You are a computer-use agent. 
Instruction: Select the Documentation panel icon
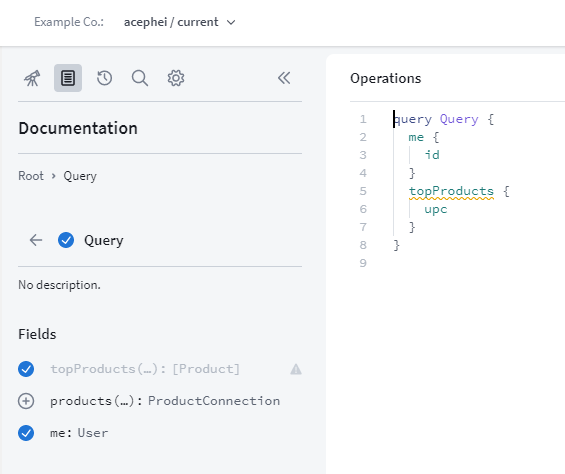click(x=68, y=78)
